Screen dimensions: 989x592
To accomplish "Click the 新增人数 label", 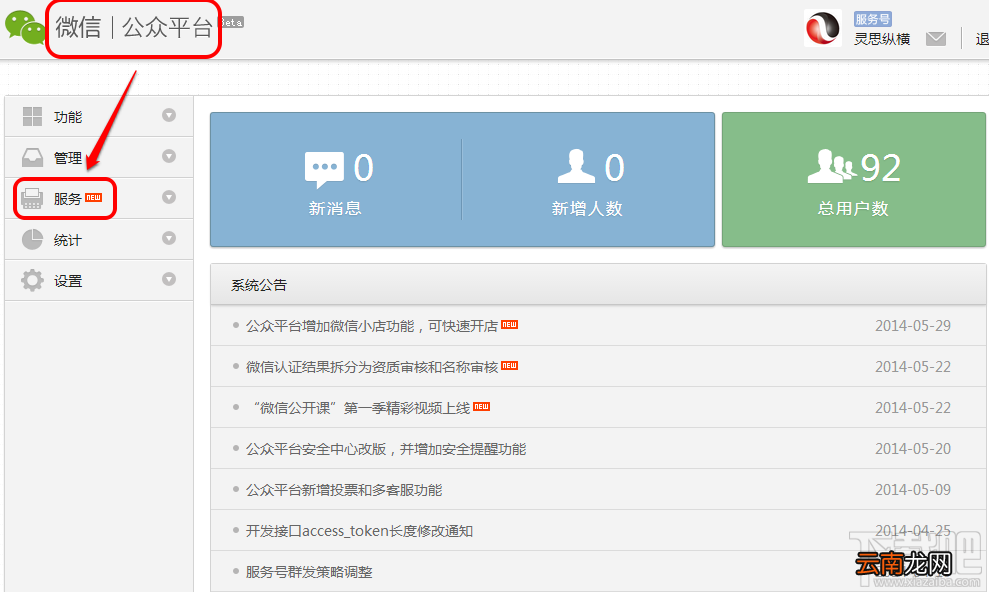I will point(587,208).
